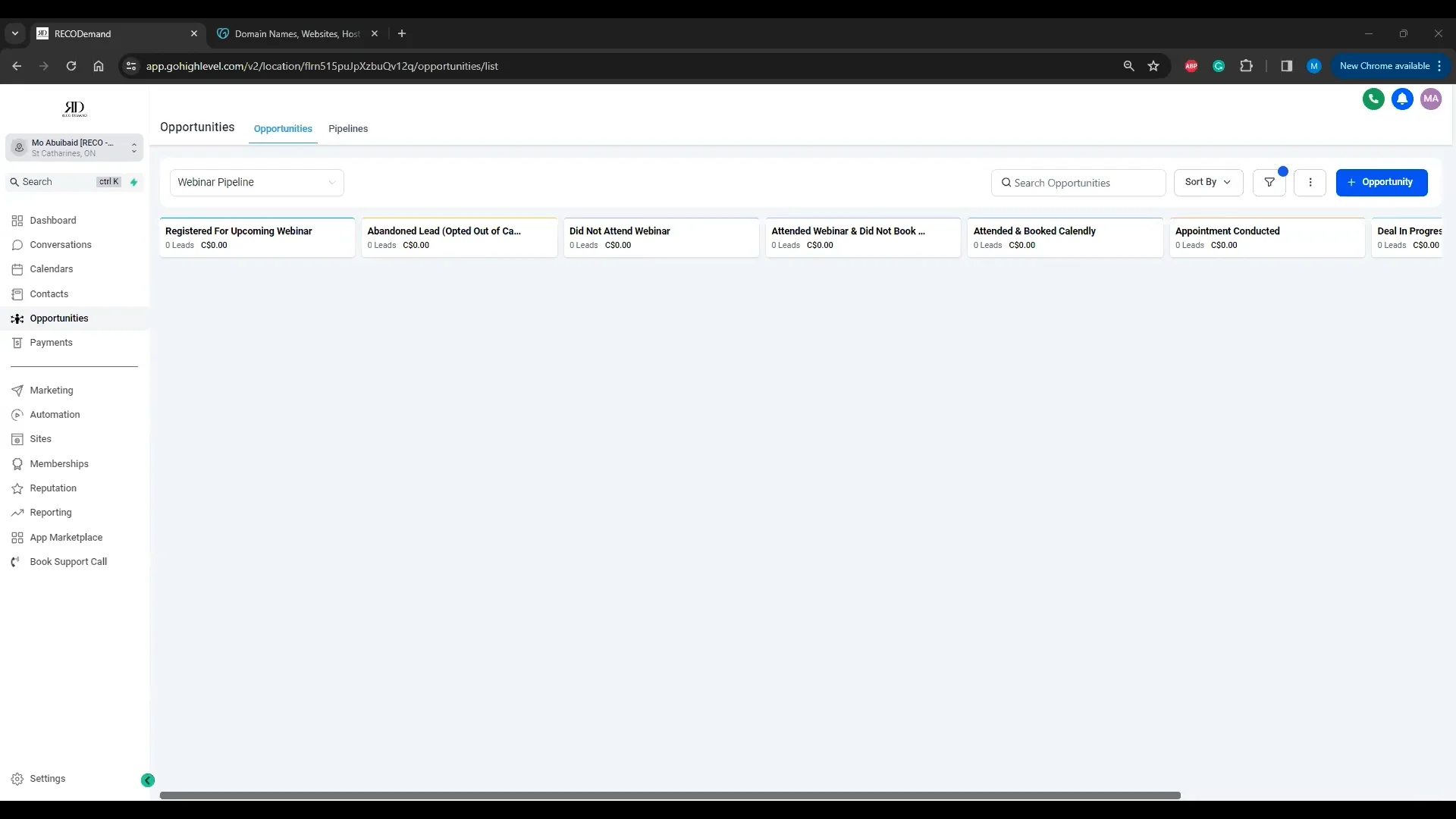Viewport: 1456px width, 819px height.
Task: Toggle dark mode icon next to search shortcut
Action: point(134,182)
